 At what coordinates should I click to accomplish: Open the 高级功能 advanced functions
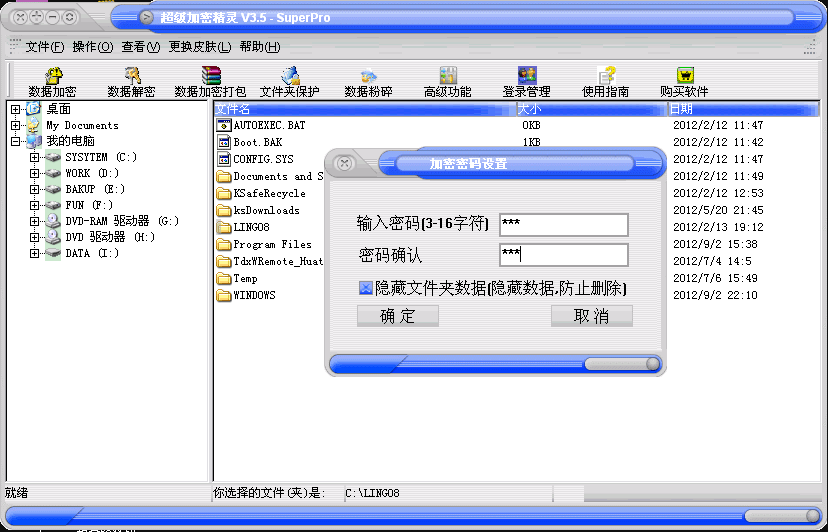click(447, 82)
